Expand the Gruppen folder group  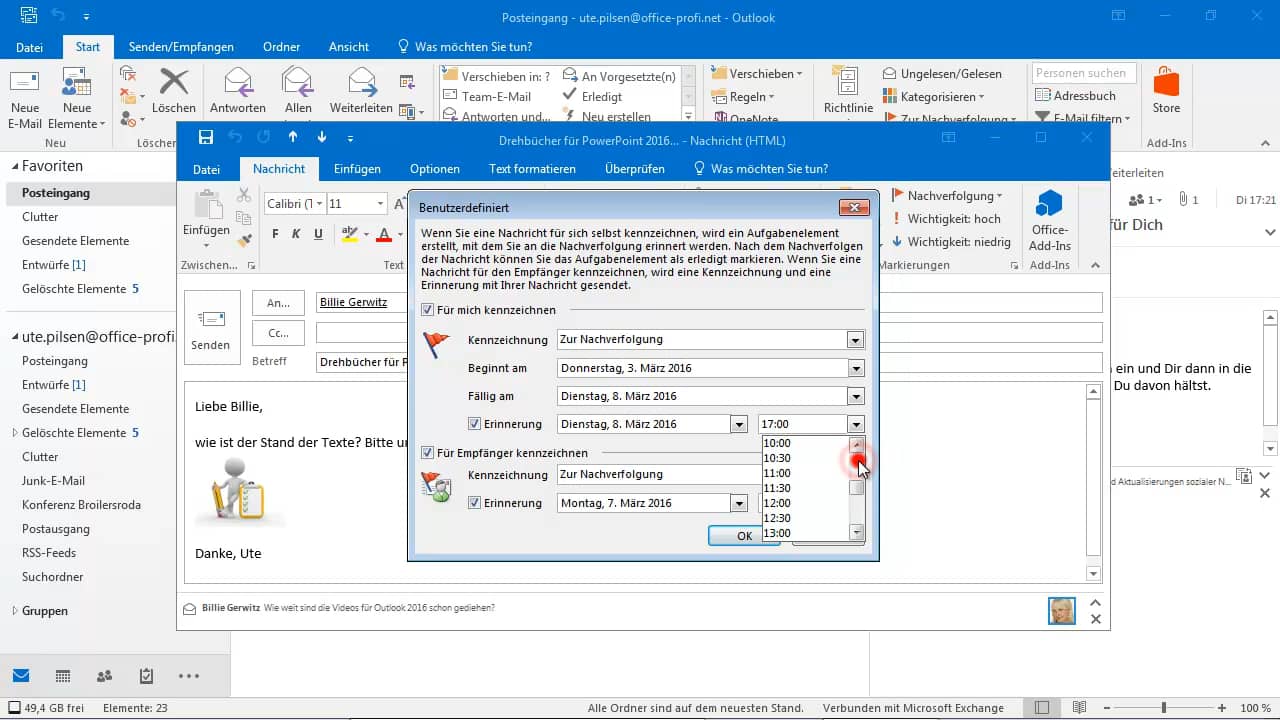14,610
